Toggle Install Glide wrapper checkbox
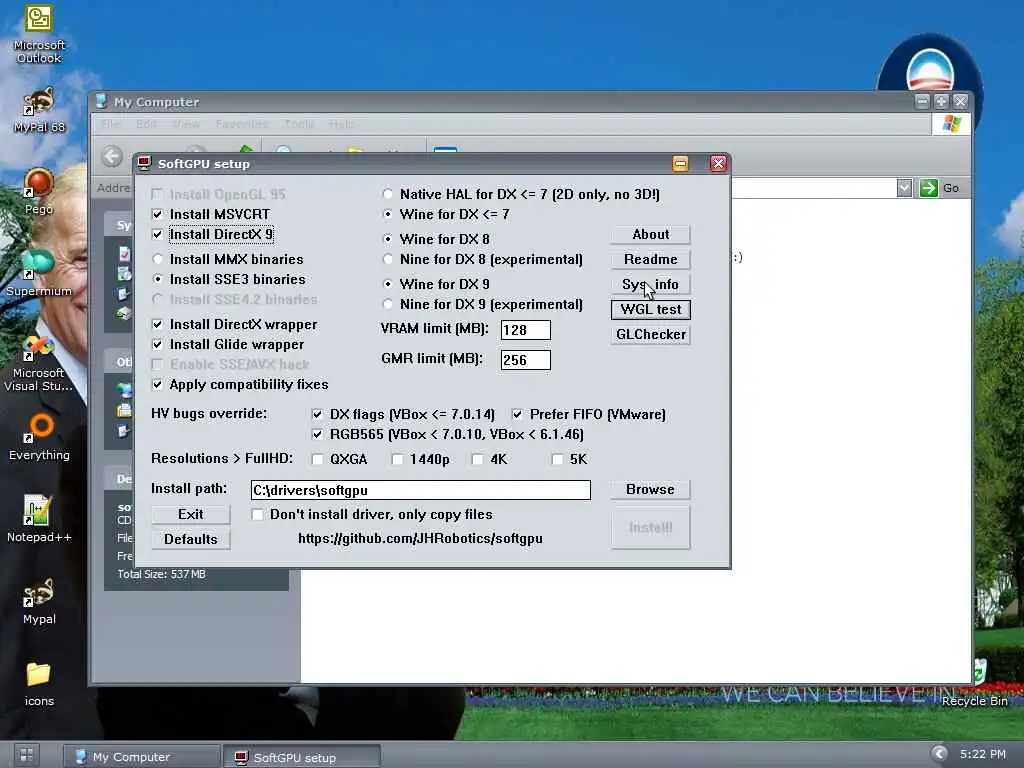The image size is (1024, 768). click(157, 345)
